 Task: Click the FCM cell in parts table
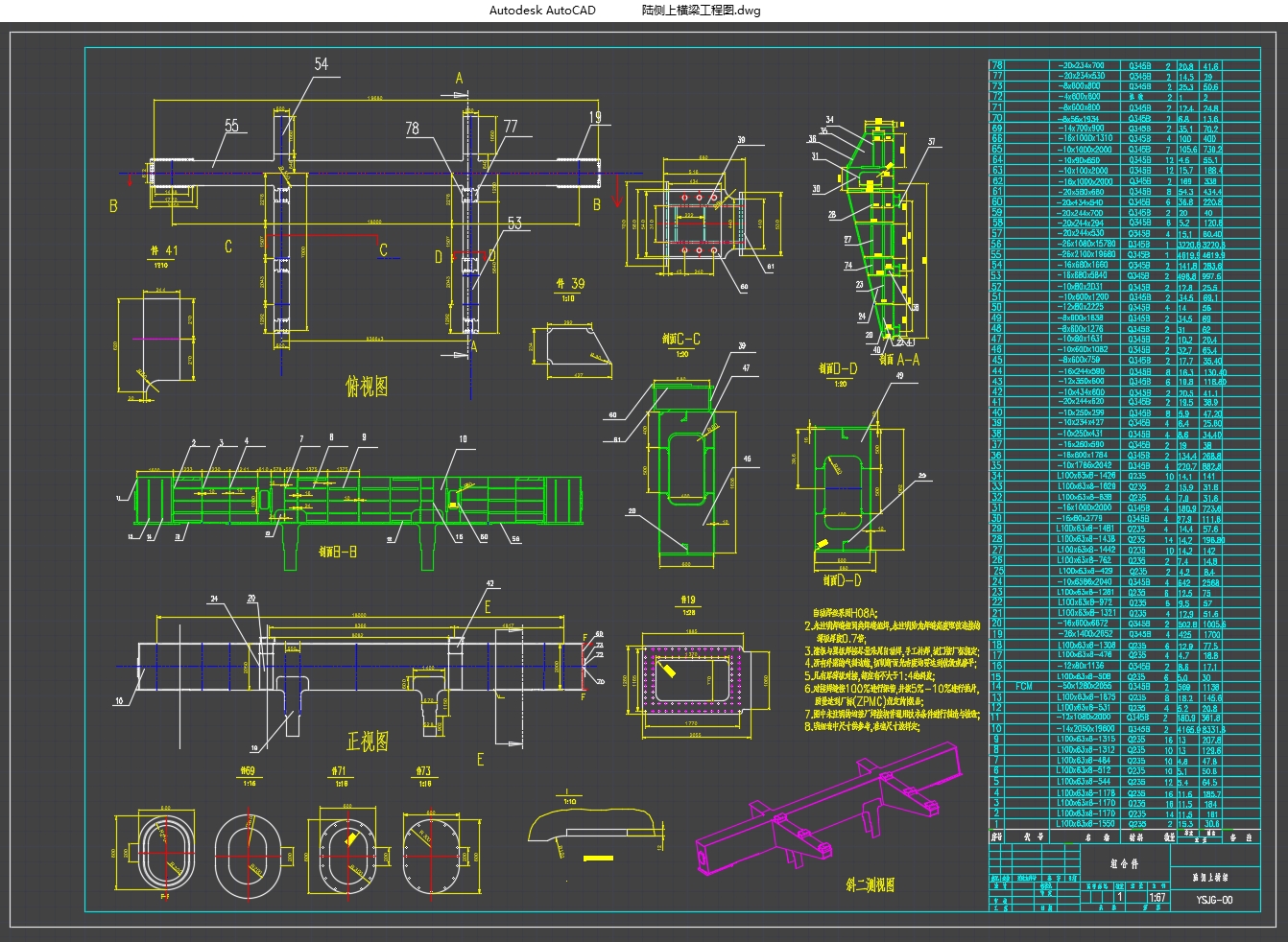(1025, 686)
